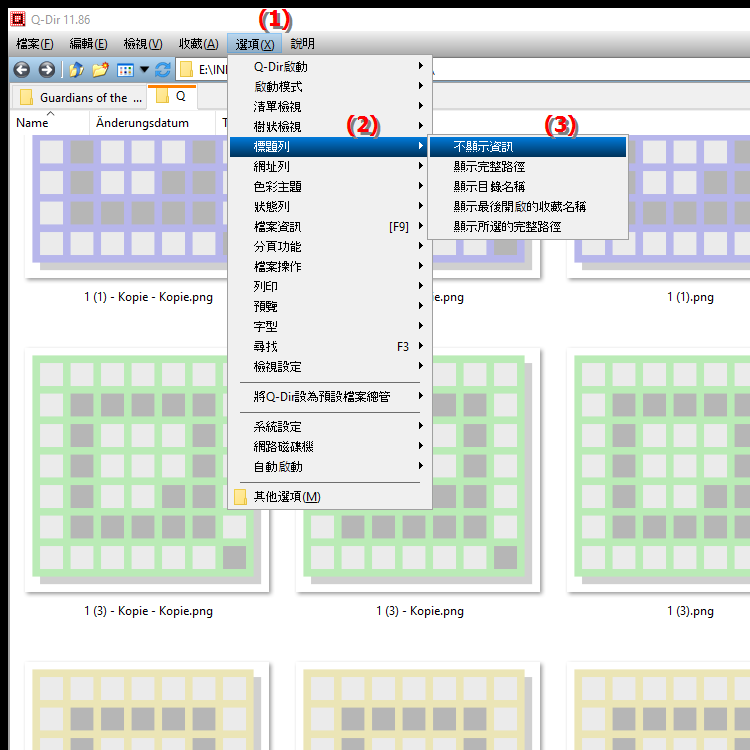This screenshot has width=750, height=750.
Task: Open the 列印 submenu
Action: click(x=330, y=287)
